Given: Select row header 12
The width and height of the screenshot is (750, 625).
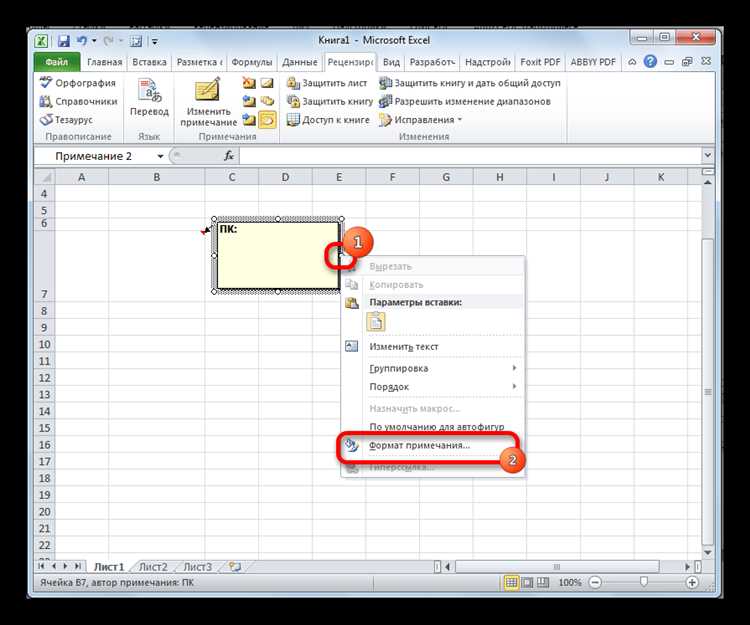Looking at the screenshot, I should click(44, 378).
